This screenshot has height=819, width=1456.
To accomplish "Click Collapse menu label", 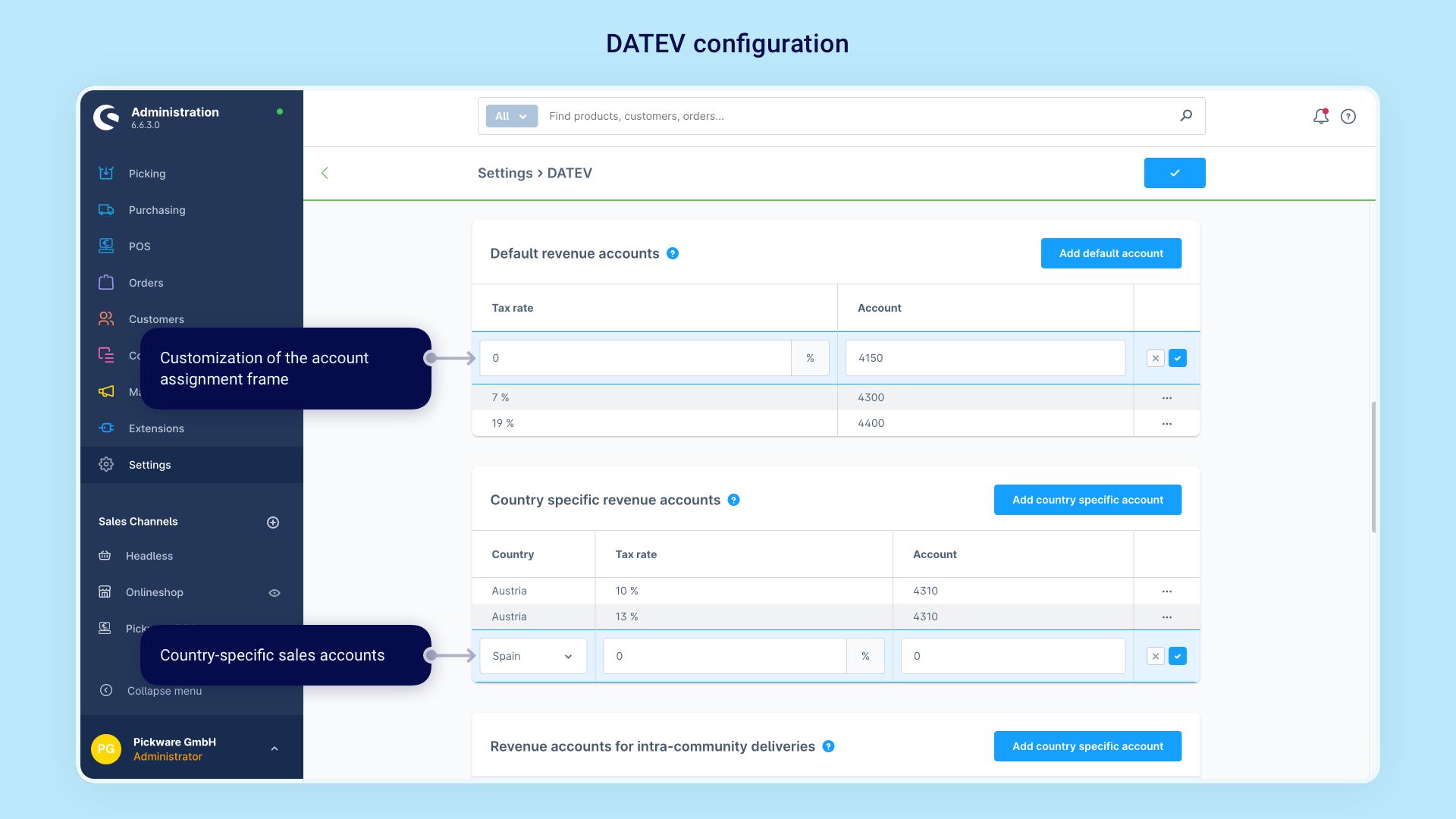I will pos(165,691).
